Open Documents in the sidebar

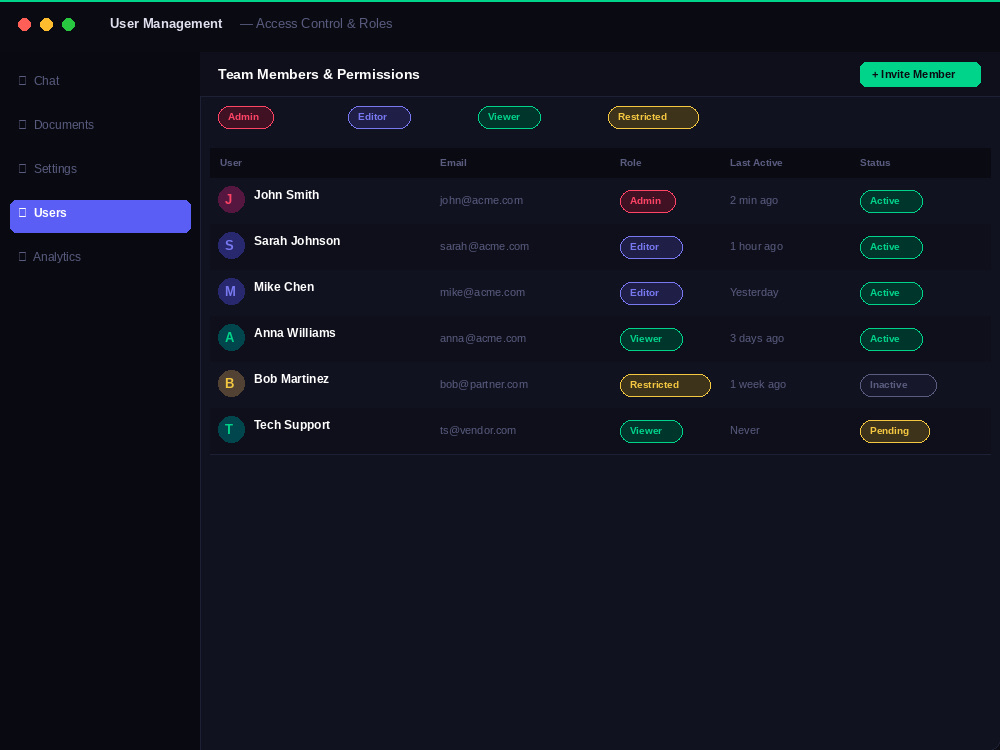(100, 125)
